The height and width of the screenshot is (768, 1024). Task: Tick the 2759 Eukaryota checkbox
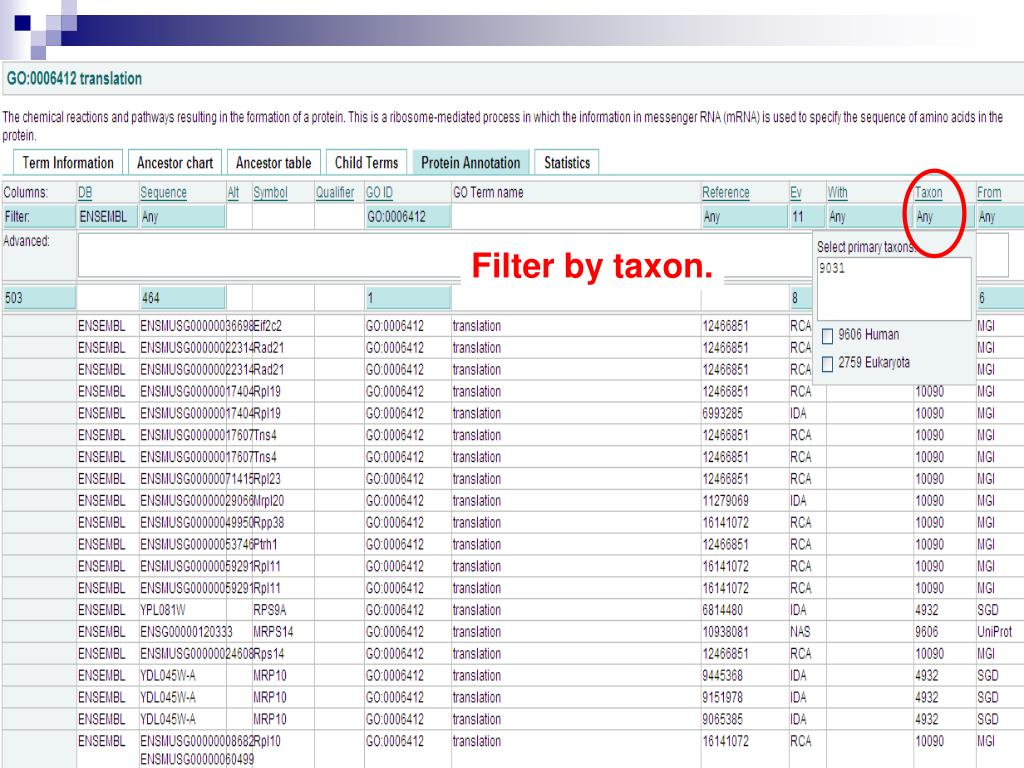[827, 364]
